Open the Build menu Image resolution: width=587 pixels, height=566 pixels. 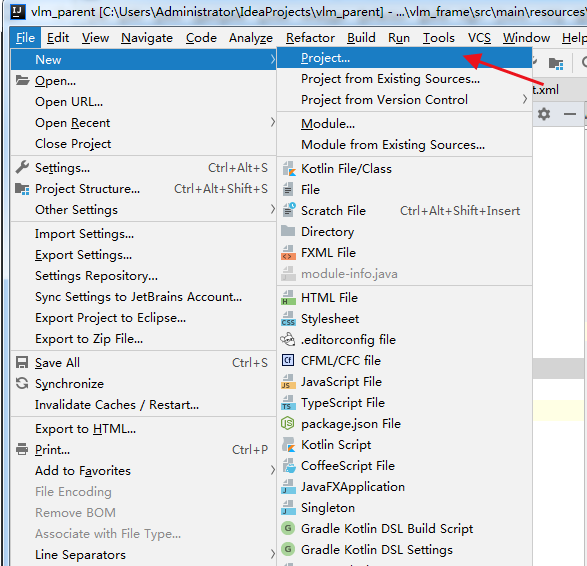click(x=361, y=38)
